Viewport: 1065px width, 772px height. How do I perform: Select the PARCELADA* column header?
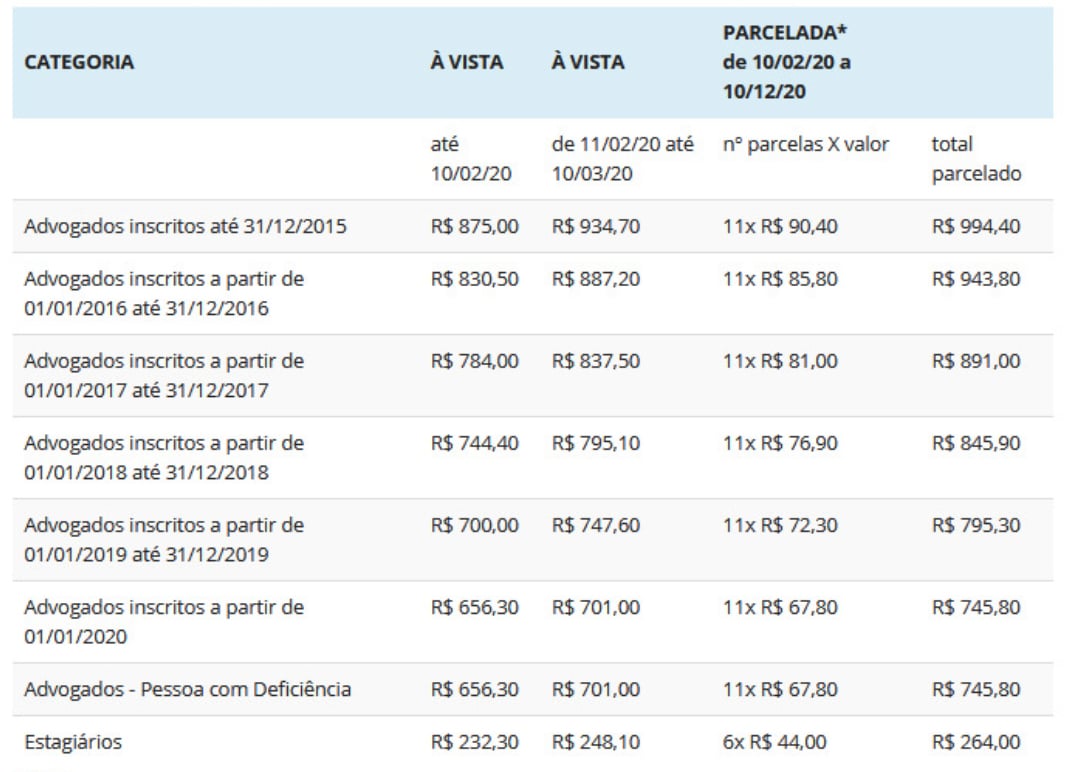[787, 62]
